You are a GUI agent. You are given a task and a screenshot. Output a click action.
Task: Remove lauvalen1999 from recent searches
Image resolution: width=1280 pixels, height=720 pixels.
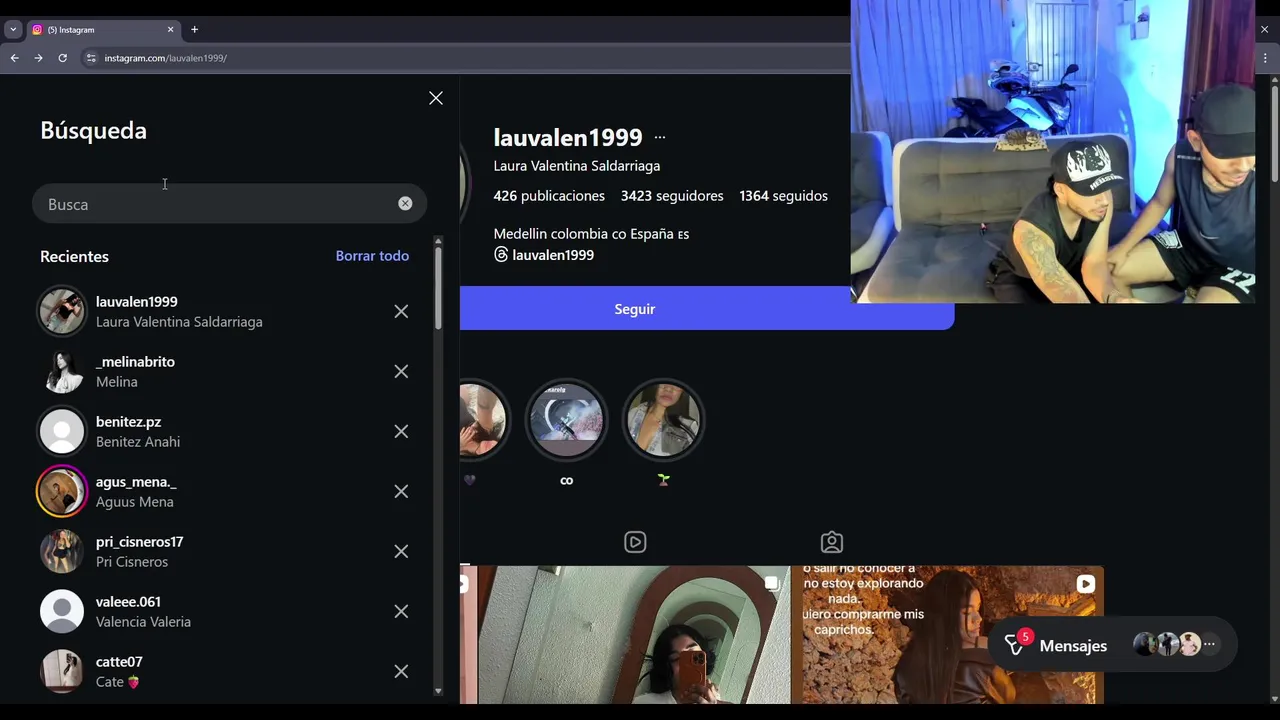coord(401,312)
